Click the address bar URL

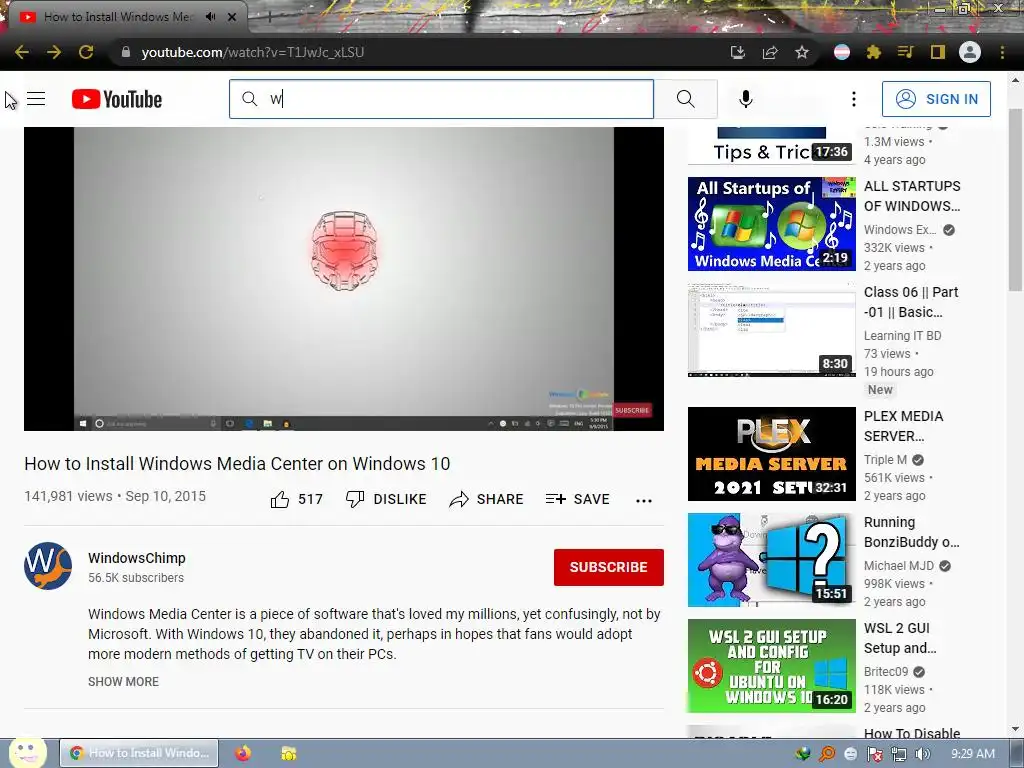[x=253, y=52]
